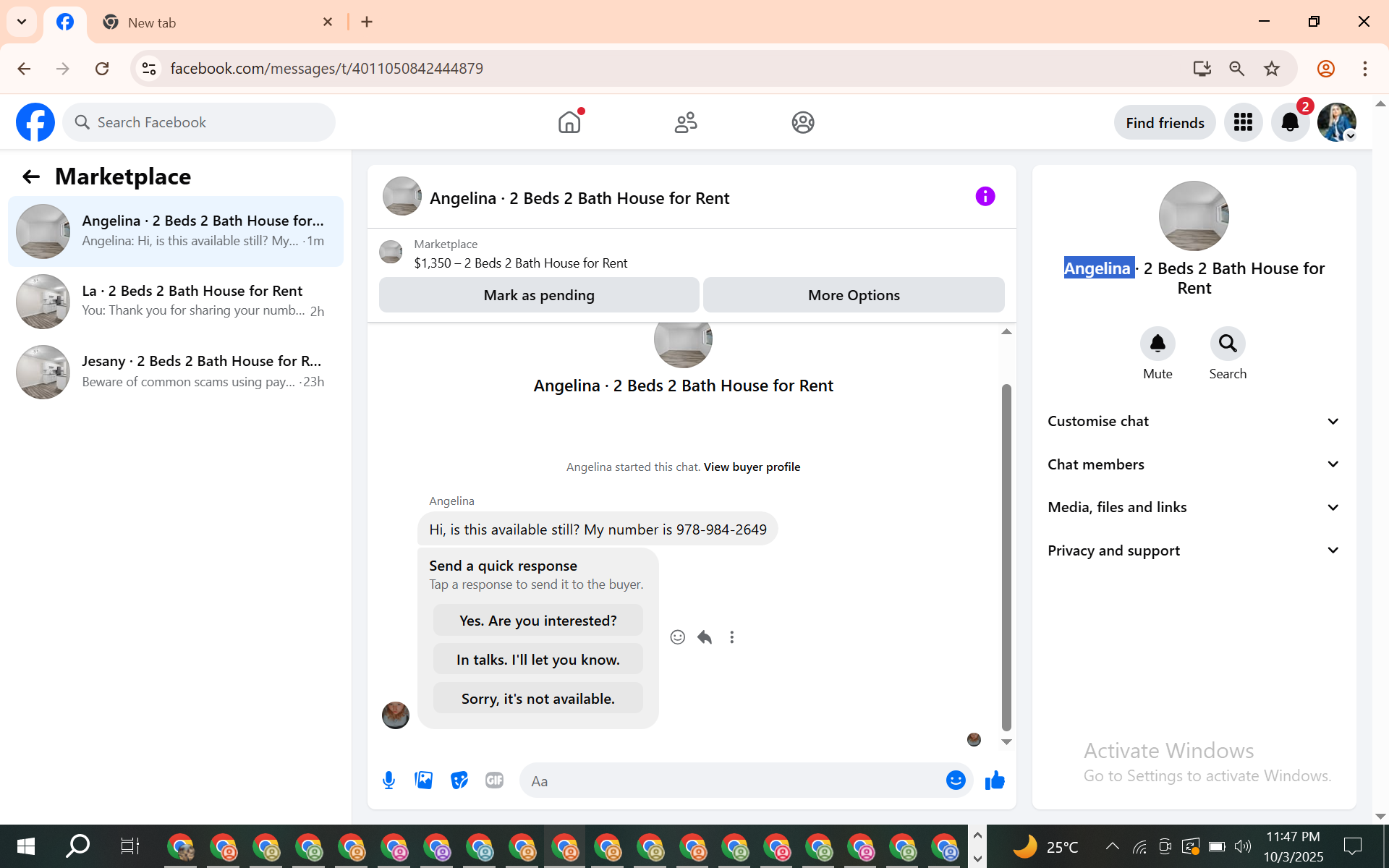Mute this conversation with the bell icon
The width and height of the screenshot is (1389, 868).
point(1157,344)
